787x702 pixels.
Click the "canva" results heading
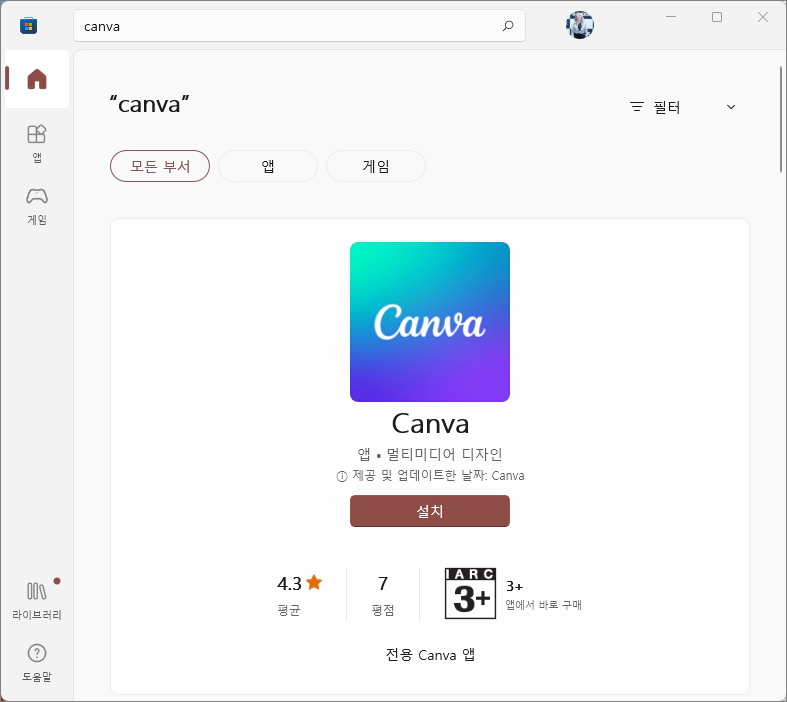click(150, 104)
